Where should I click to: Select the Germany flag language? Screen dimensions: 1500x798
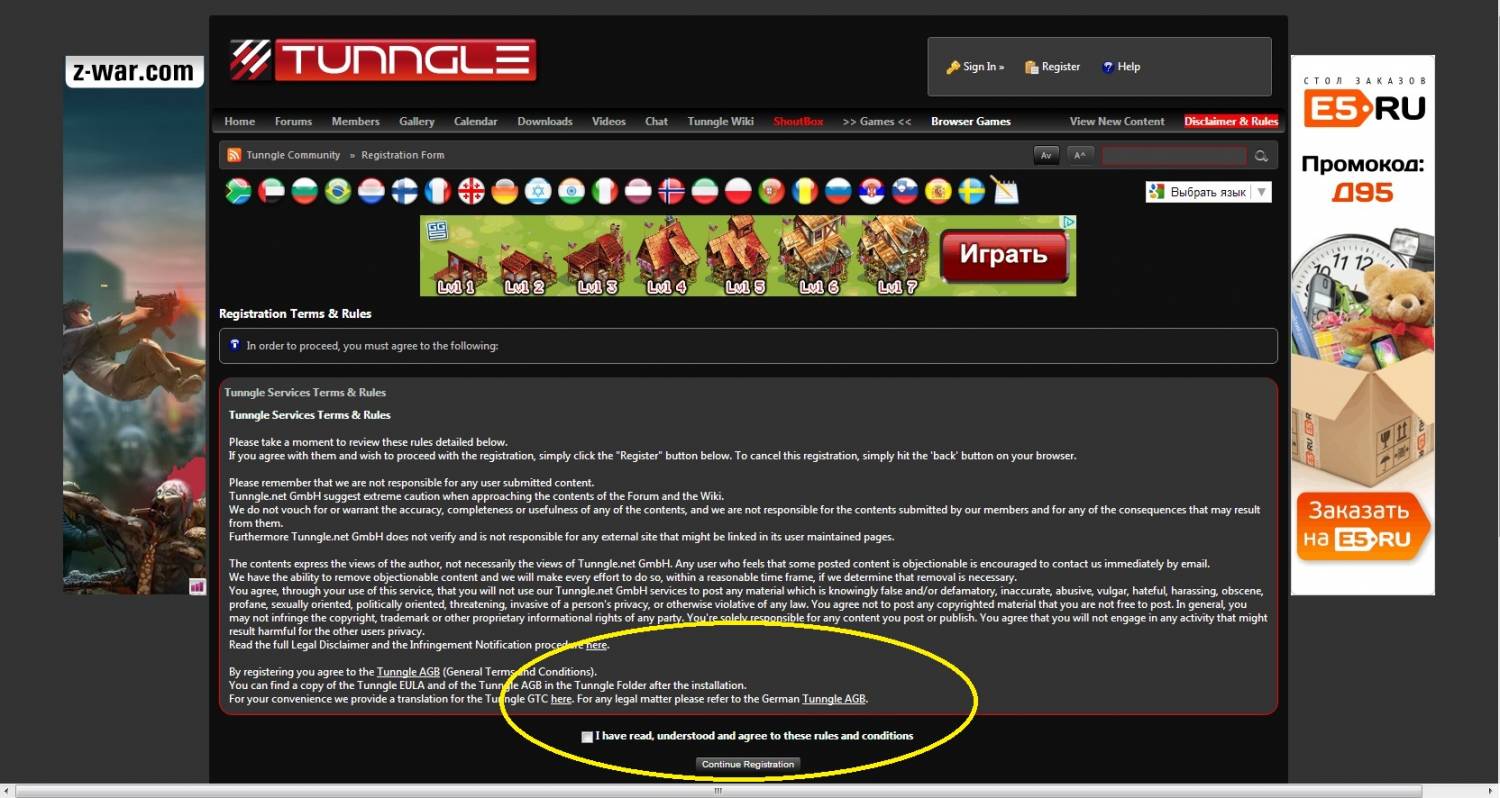[x=504, y=191]
